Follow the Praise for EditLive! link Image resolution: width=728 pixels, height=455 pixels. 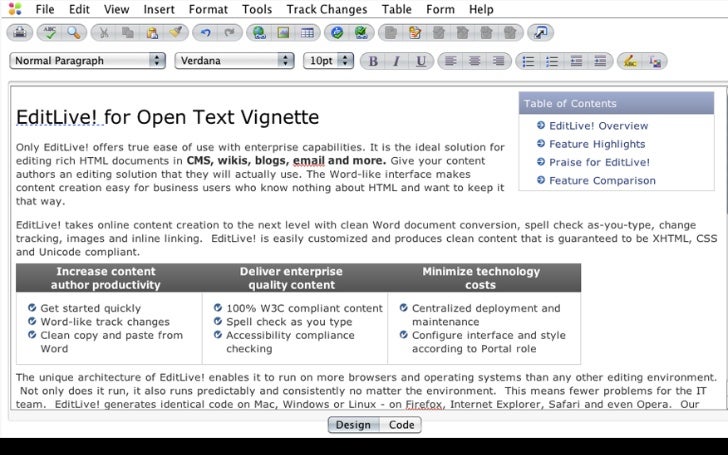tap(599, 162)
